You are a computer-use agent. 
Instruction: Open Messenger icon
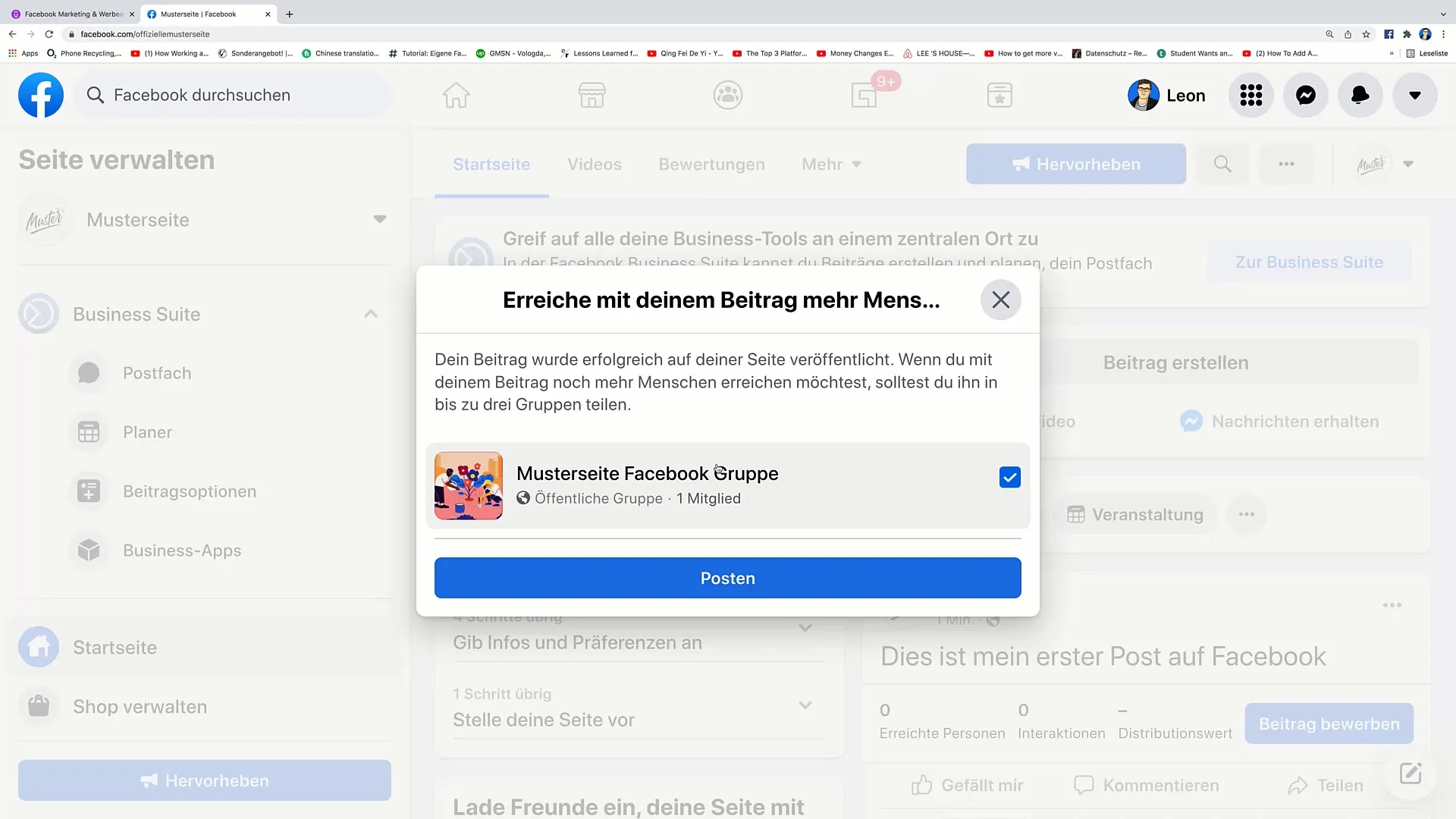tap(1306, 96)
